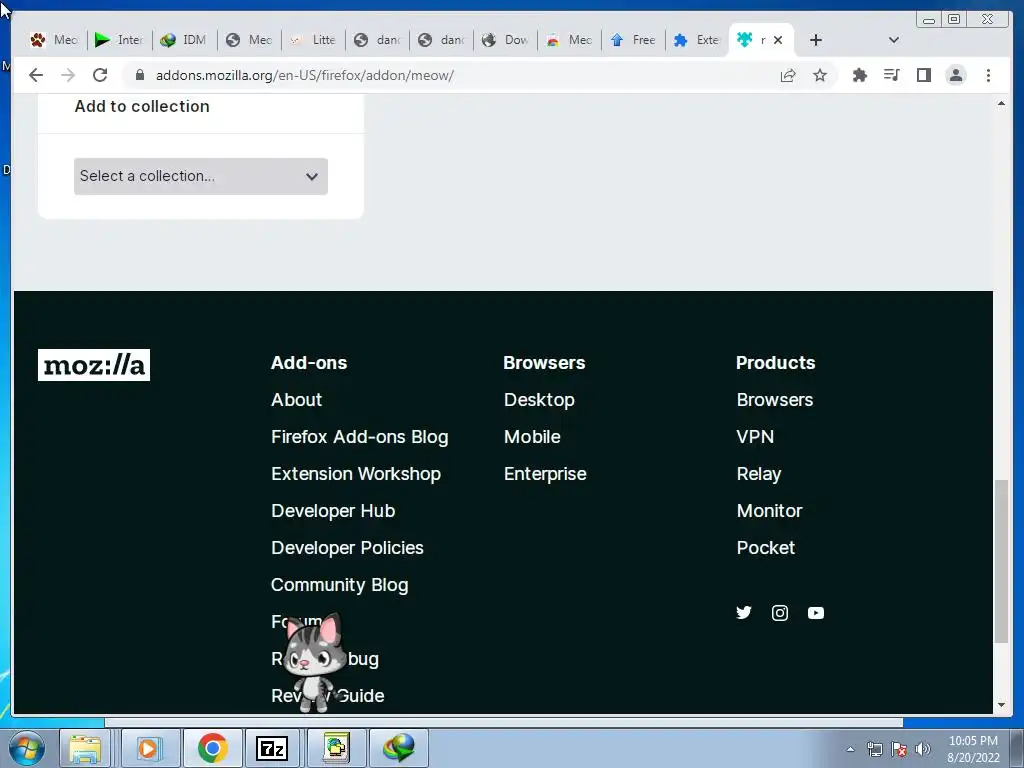Visit Mozilla's Twitter page
The width and height of the screenshot is (1024, 768).
pos(744,613)
